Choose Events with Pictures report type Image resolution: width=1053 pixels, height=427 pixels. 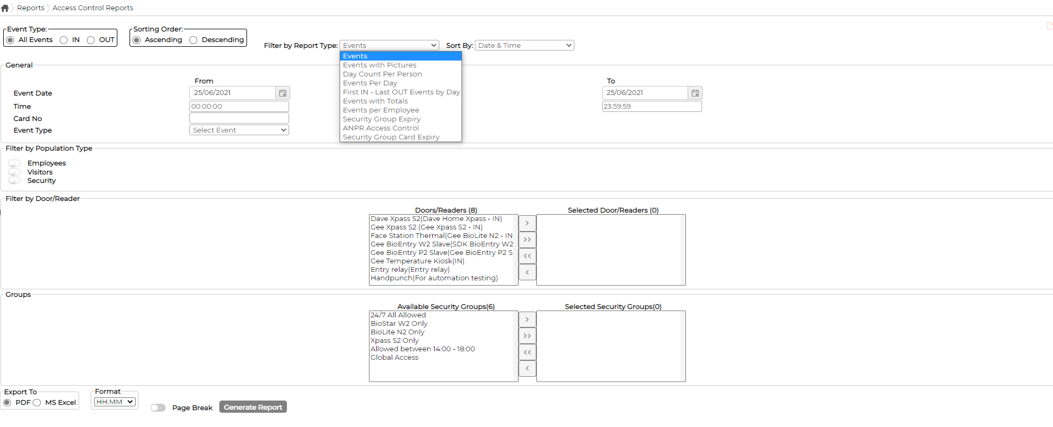(401, 65)
